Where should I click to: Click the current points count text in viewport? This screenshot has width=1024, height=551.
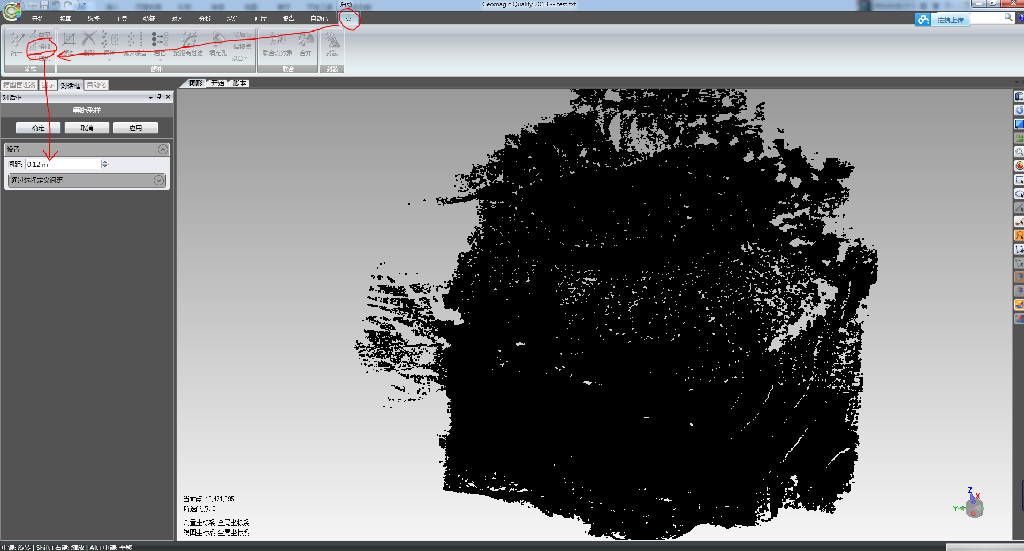[209, 499]
